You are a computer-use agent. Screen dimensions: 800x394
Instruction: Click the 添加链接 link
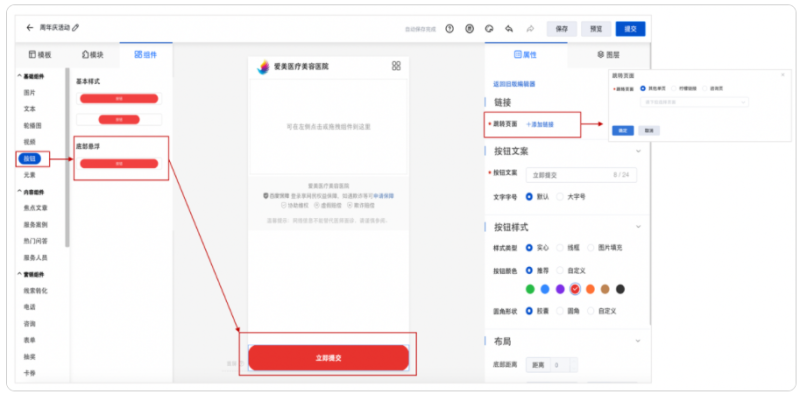pos(540,124)
